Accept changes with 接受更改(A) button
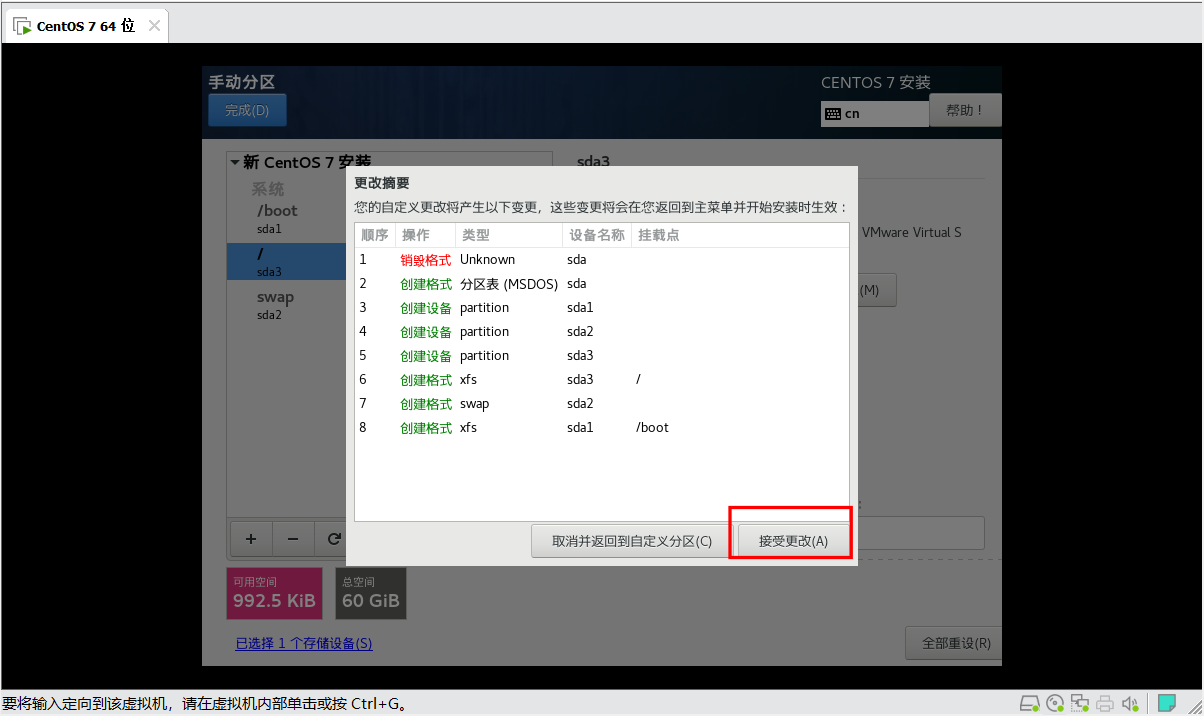1204x716 pixels. click(x=793, y=541)
